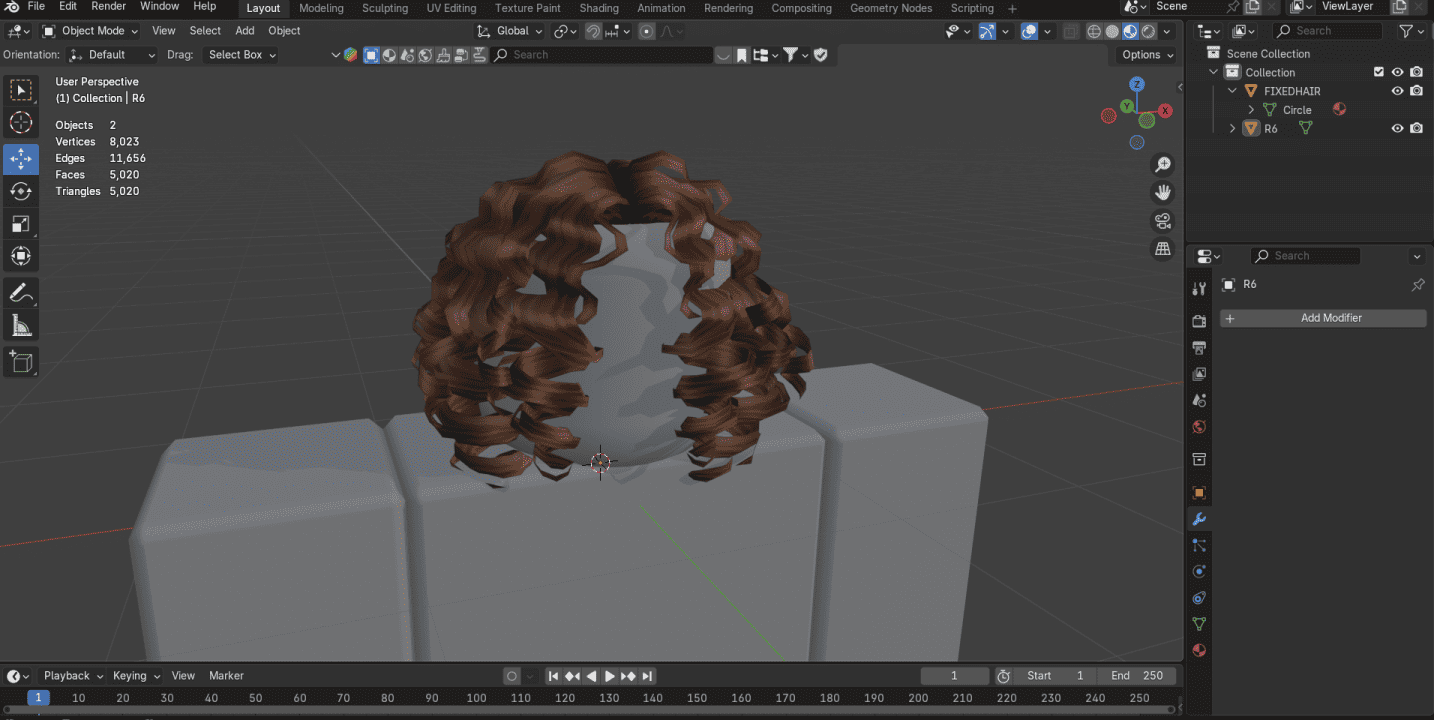Image resolution: width=1434 pixels, height=720 pixels.
Task: Exclude Collection using its checkbox
Action: pos(1379,72)
